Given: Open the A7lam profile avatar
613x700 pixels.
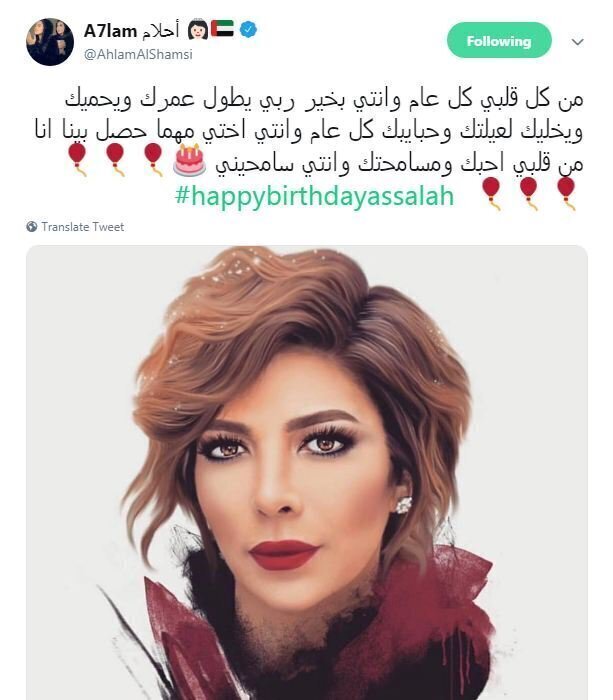Looking at the screenshot, I should [50, 42].
